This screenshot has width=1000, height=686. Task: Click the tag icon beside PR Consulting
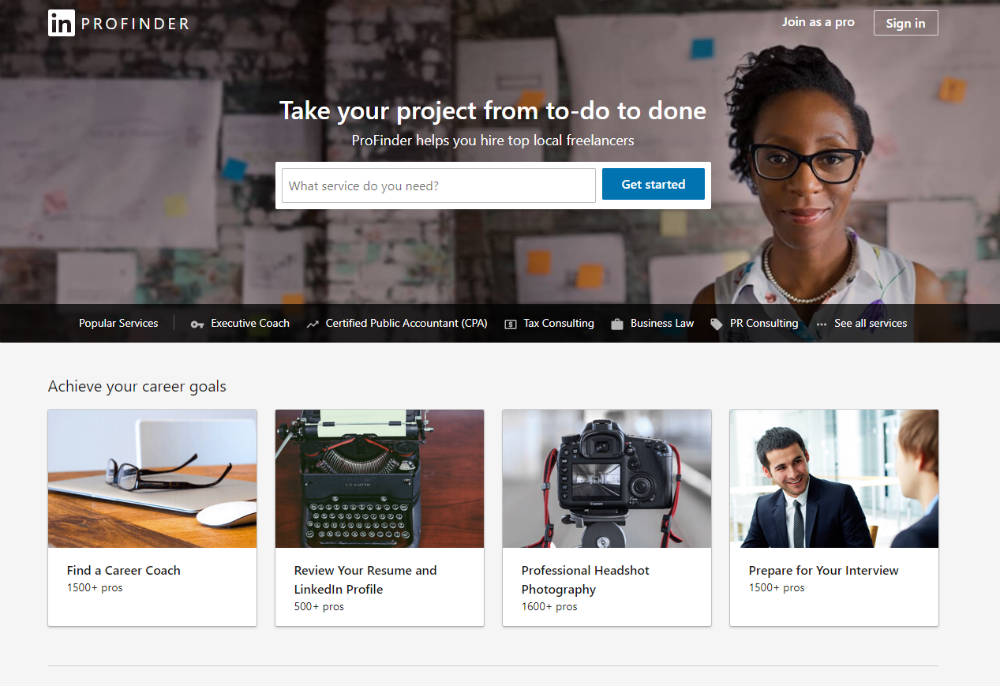click(x=717, y=324)
